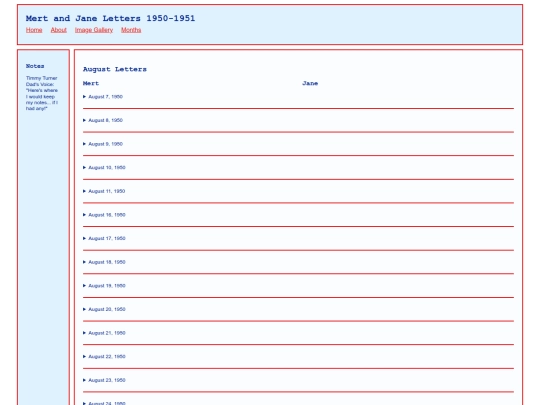Expand the August 7, 1950 letter
The image size is (540, 405).
tap(103, 97)
